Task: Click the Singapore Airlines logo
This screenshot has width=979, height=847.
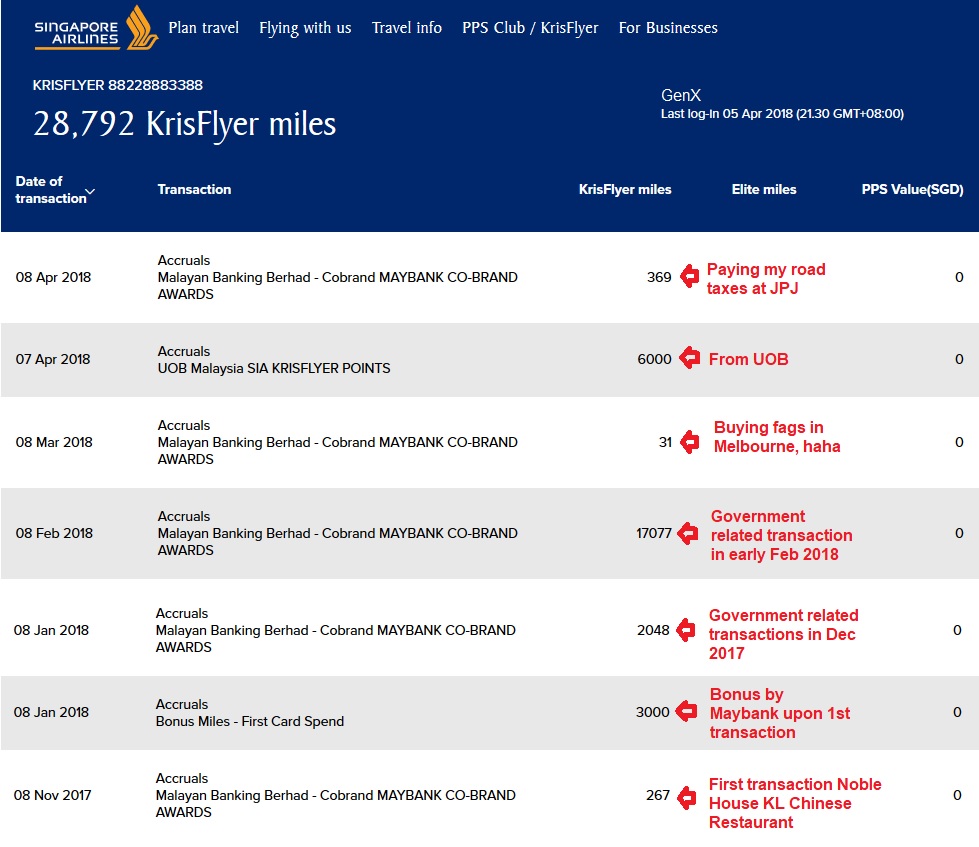Action: tap(96, 29)
